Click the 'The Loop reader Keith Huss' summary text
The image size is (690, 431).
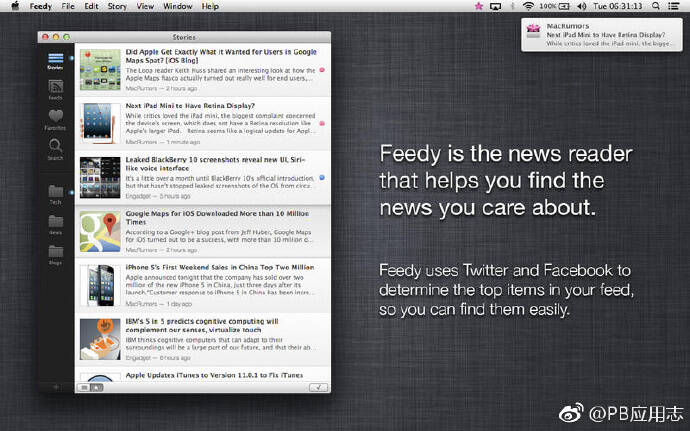[x=220, y=74]
